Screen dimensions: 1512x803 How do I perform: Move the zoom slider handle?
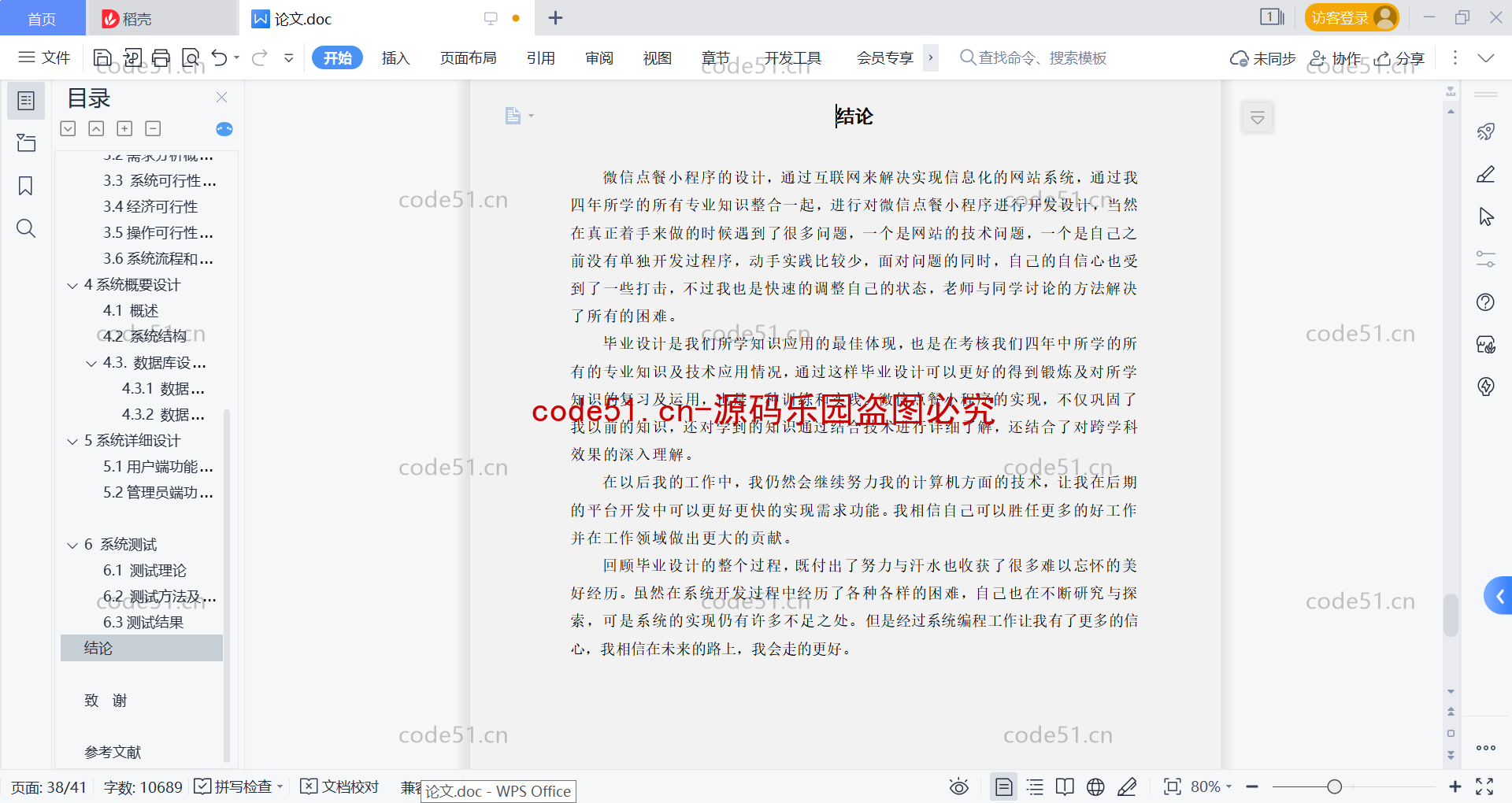1334,786
